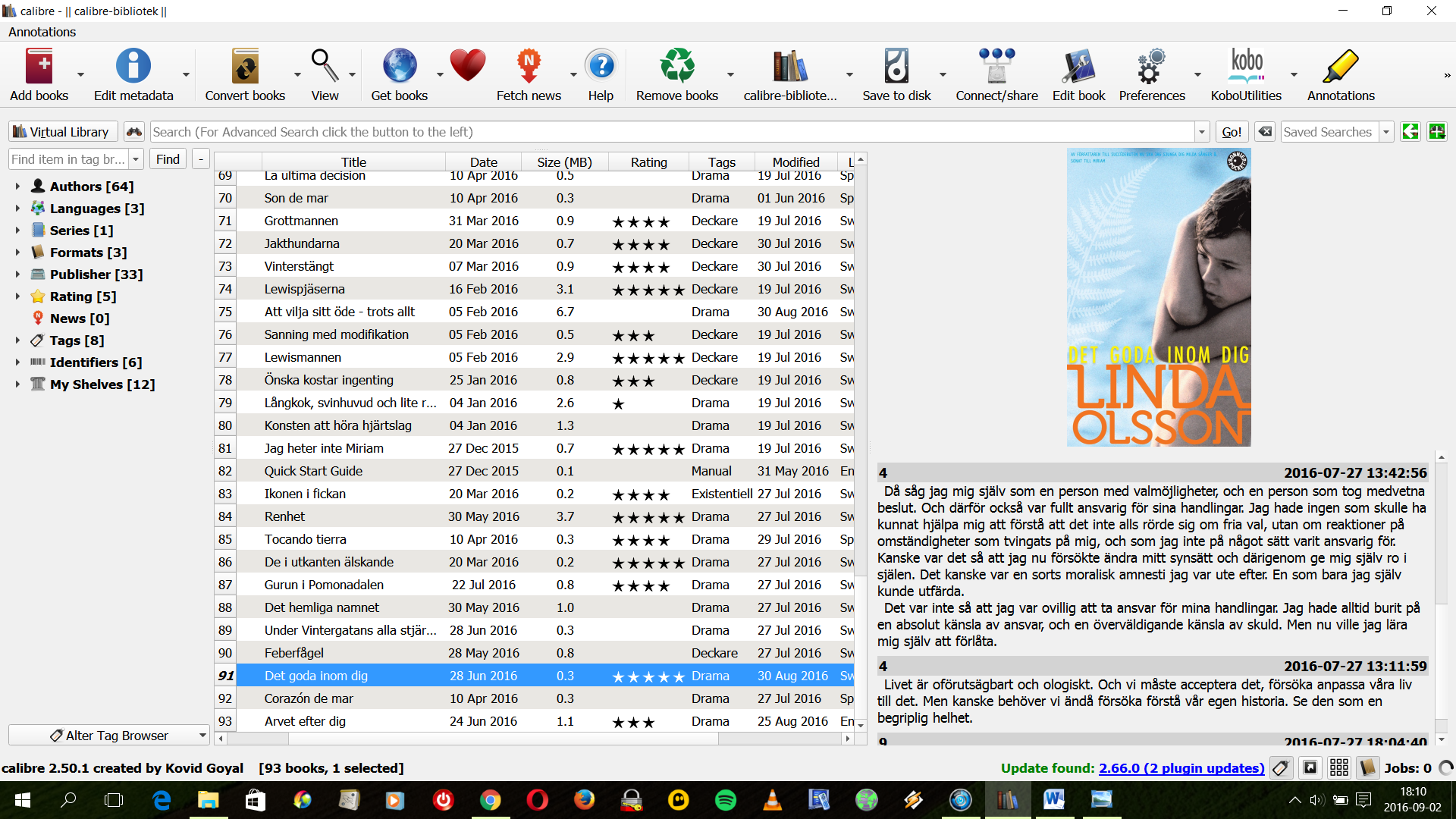The width and height of the screenshot is (1456, 819).
Task: Toggle the Tag Browser panel button
Action: pyautogui.click(x=1281, y=768)
